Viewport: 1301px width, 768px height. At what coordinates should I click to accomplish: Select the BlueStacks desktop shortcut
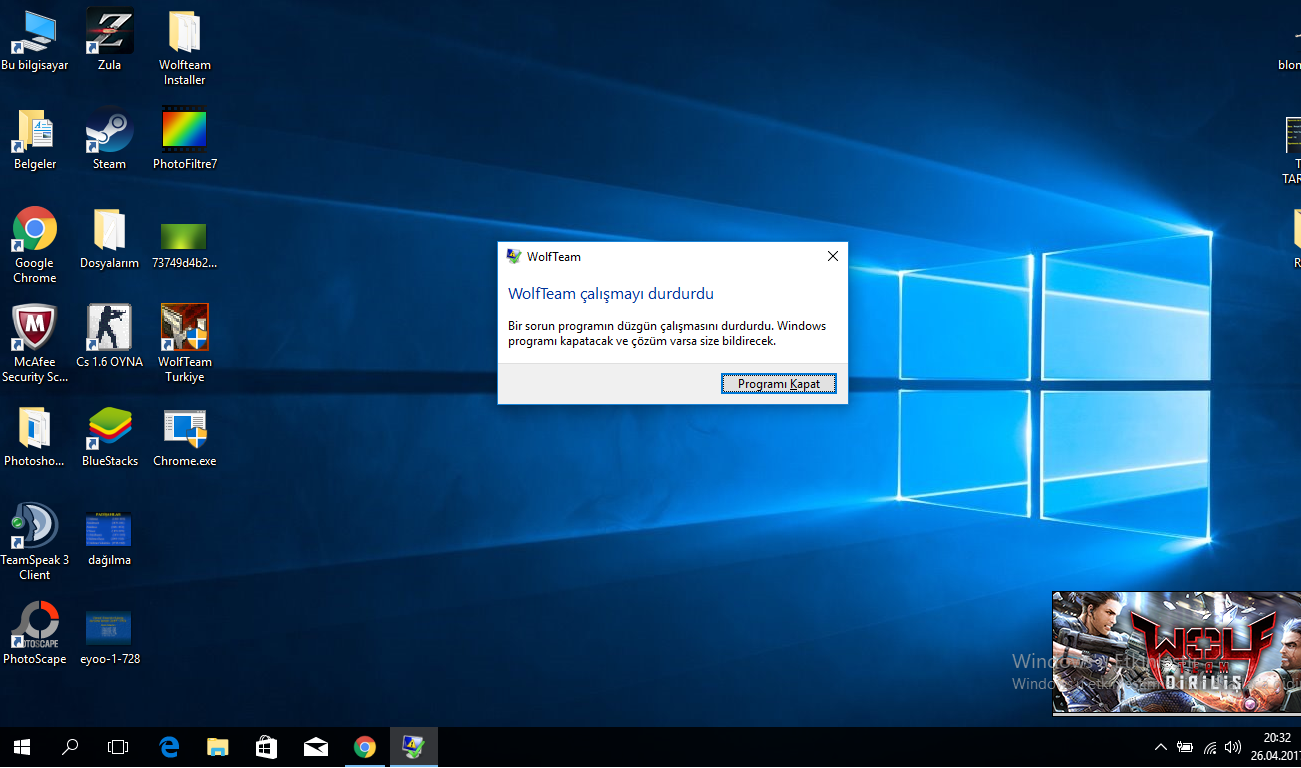tap(109, 437)
